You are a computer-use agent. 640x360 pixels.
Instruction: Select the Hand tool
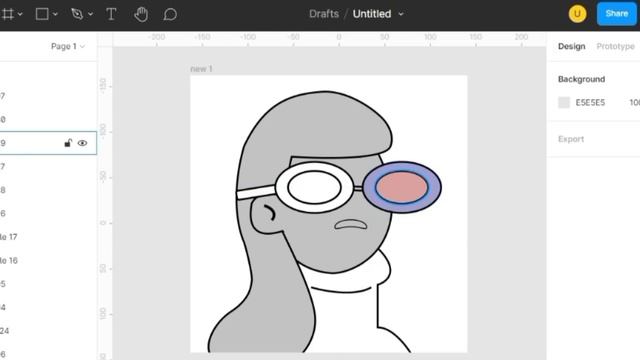pos(141,14)
